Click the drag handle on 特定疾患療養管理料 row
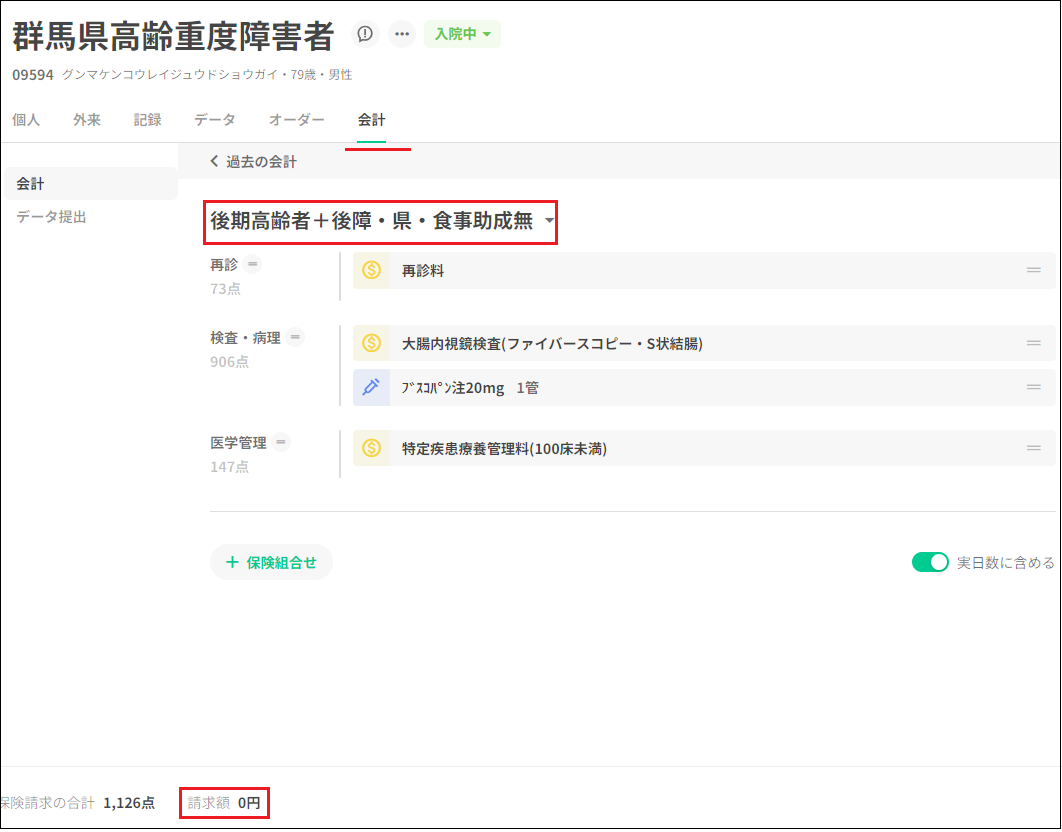Viewport: 1062px width, 832px height. click(1033, 449)
